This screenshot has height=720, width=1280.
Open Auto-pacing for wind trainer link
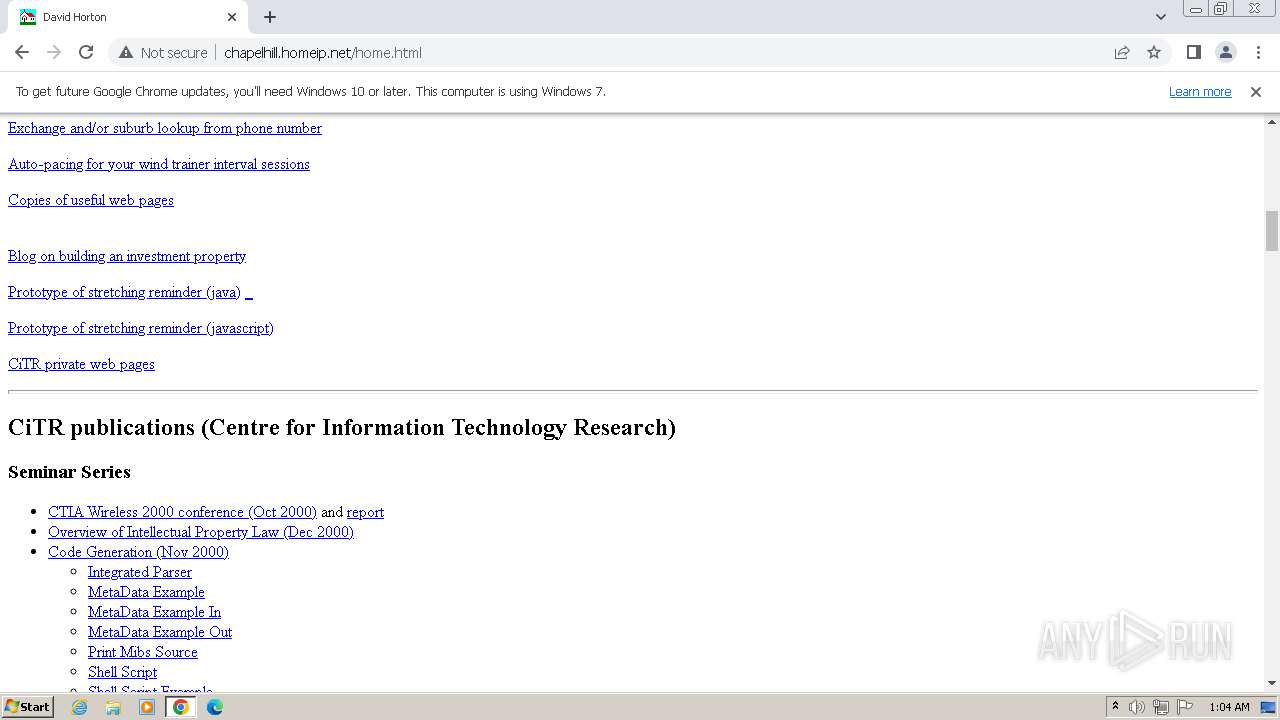[x=159, y=164]
